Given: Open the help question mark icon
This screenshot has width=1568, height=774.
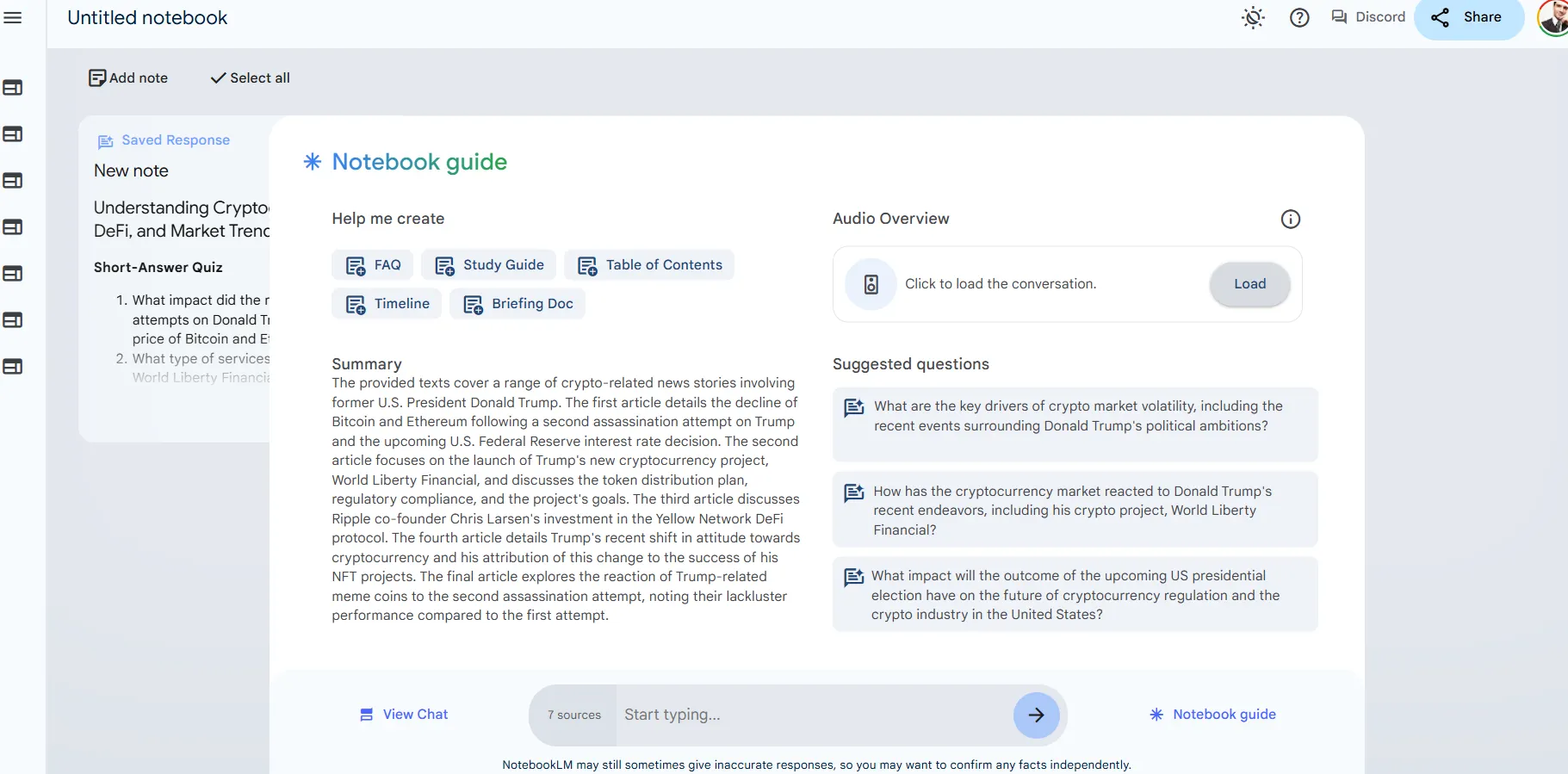Looking at the screenshot, I should coord(1299,17).
